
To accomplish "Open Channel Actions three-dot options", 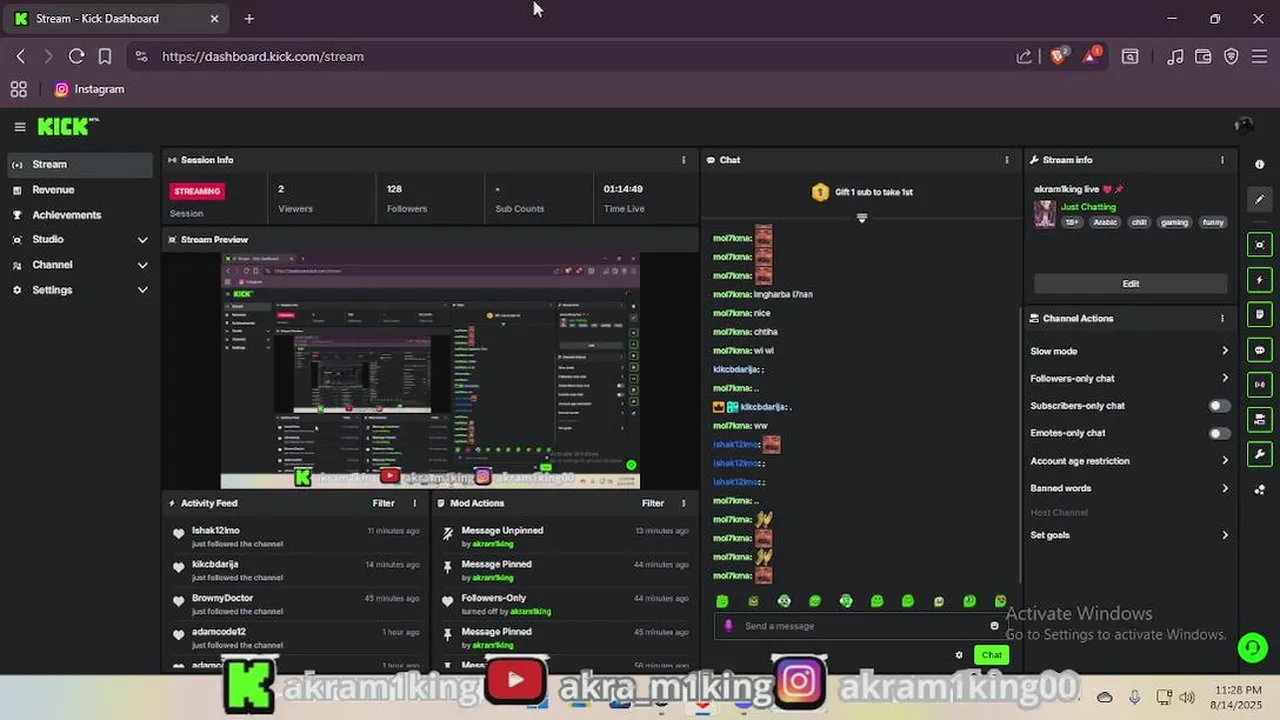I will (x=1222, y=318).
